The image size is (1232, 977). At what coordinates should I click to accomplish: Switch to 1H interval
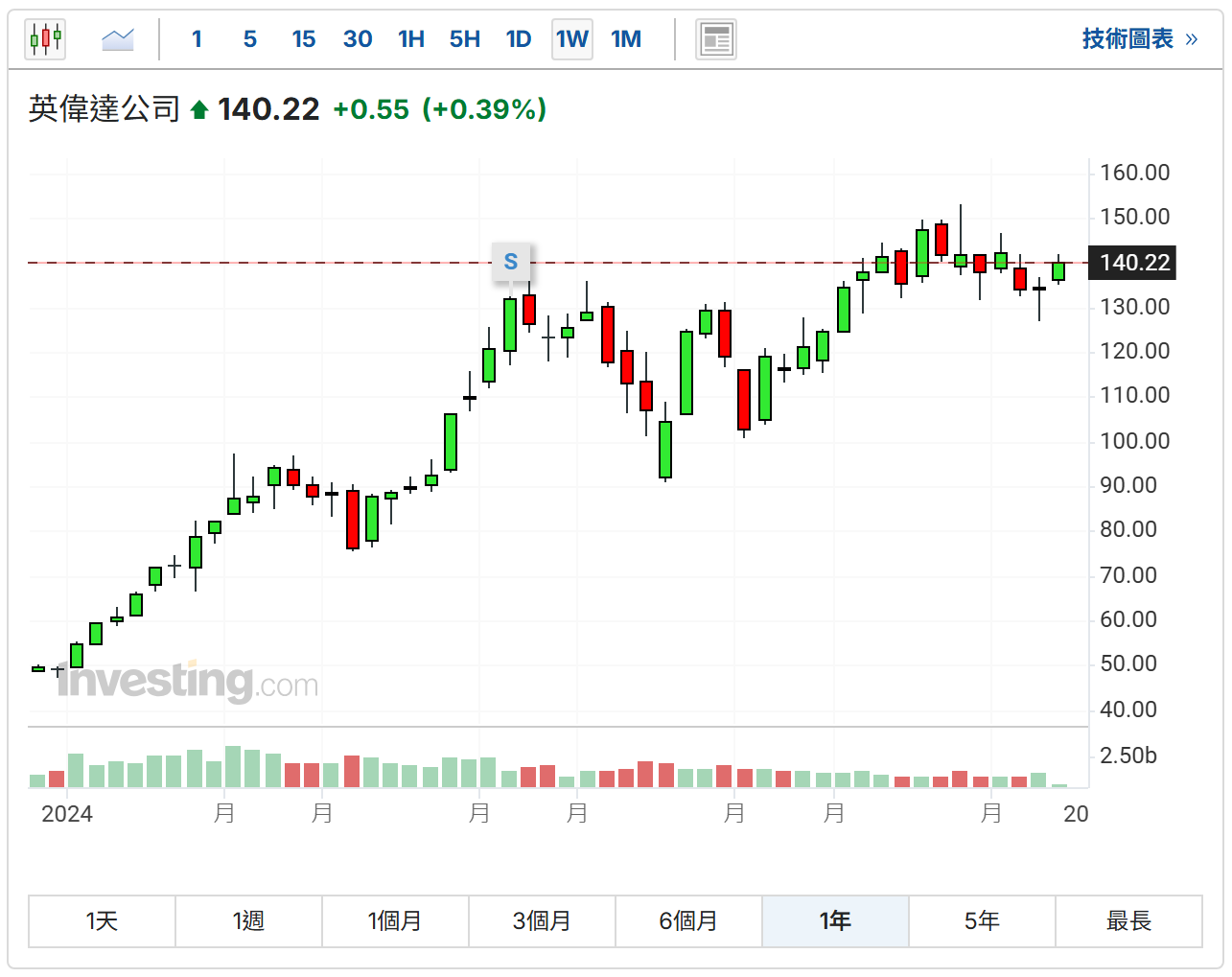tap(411, 39)
